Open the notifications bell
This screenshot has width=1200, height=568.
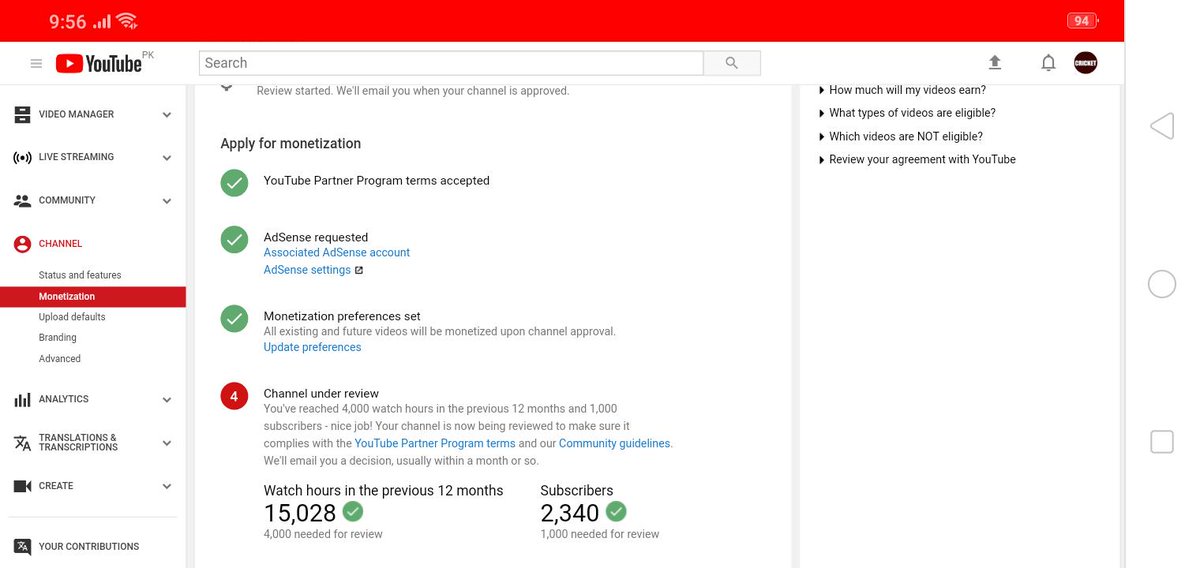pyautogui.click(x=1048, y=63)
